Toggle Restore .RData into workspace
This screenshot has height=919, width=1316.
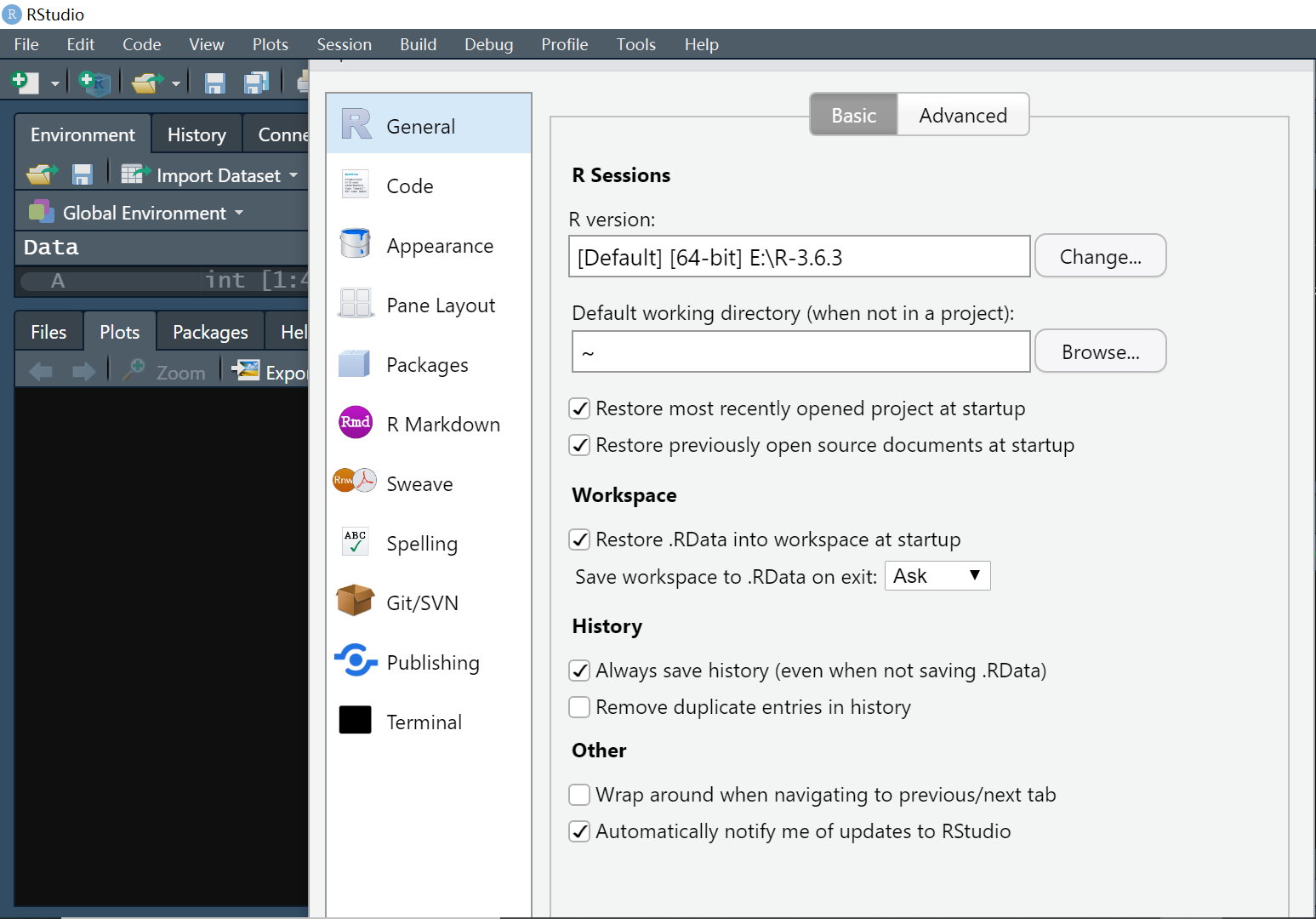(x=579, y=539)
